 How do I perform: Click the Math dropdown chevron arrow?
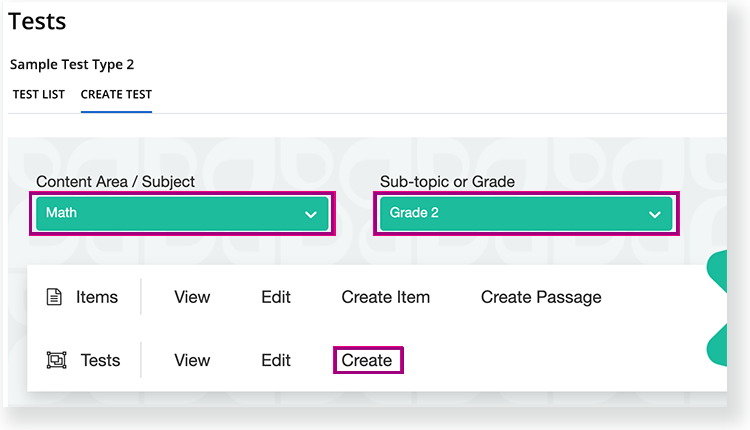click(311, 214)
